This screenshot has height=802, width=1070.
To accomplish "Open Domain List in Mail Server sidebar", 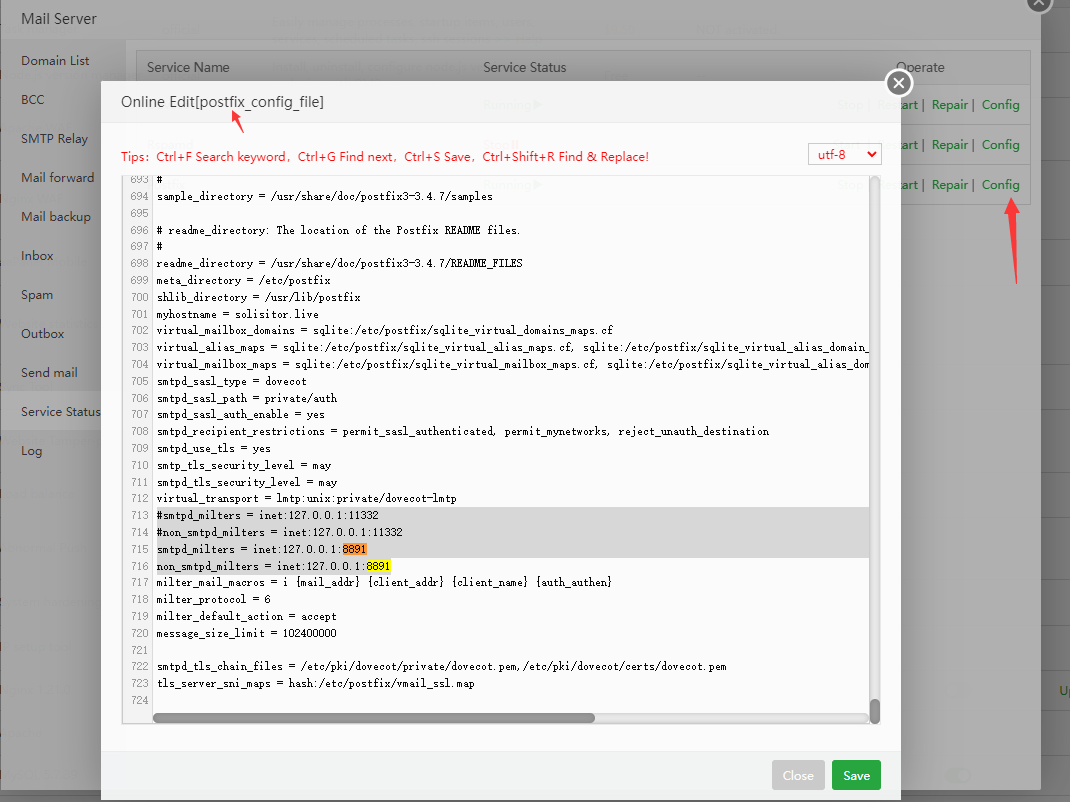I will [x=55, y=61].
